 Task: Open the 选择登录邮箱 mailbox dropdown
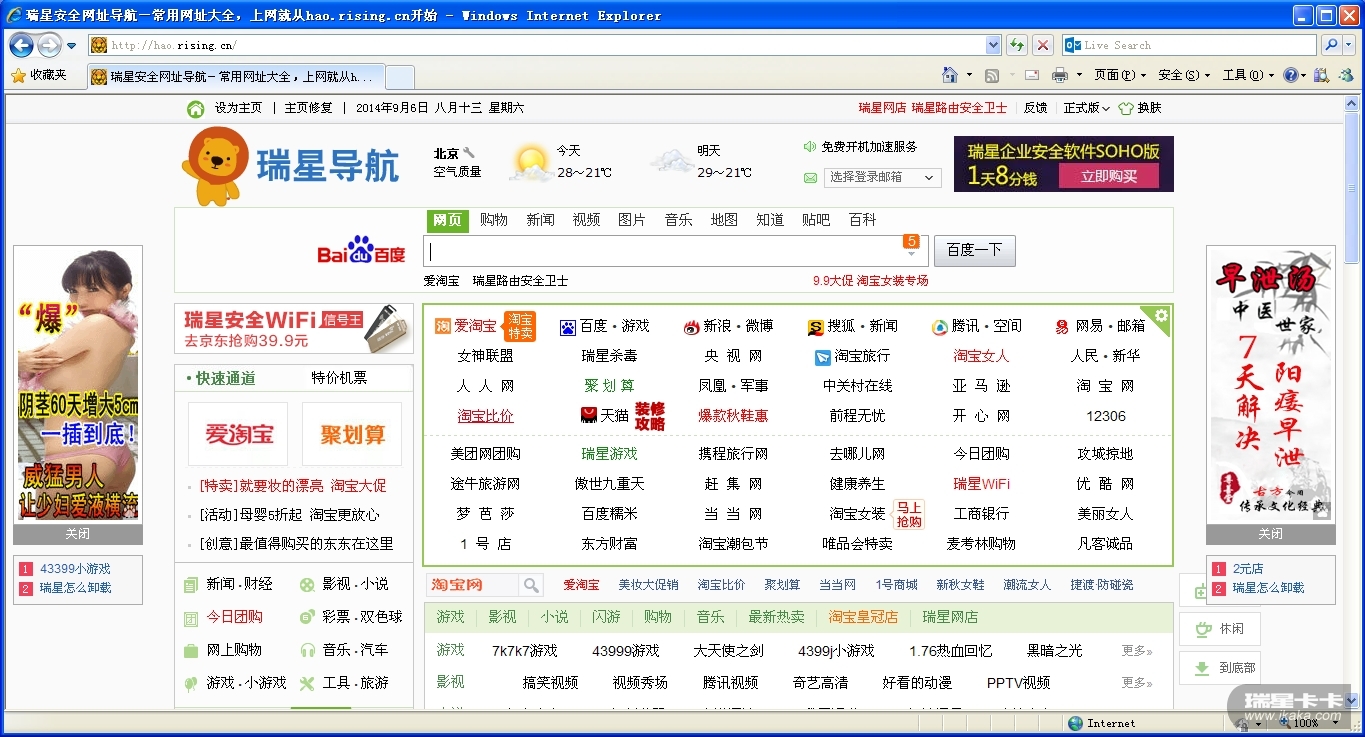coord(883,177)
